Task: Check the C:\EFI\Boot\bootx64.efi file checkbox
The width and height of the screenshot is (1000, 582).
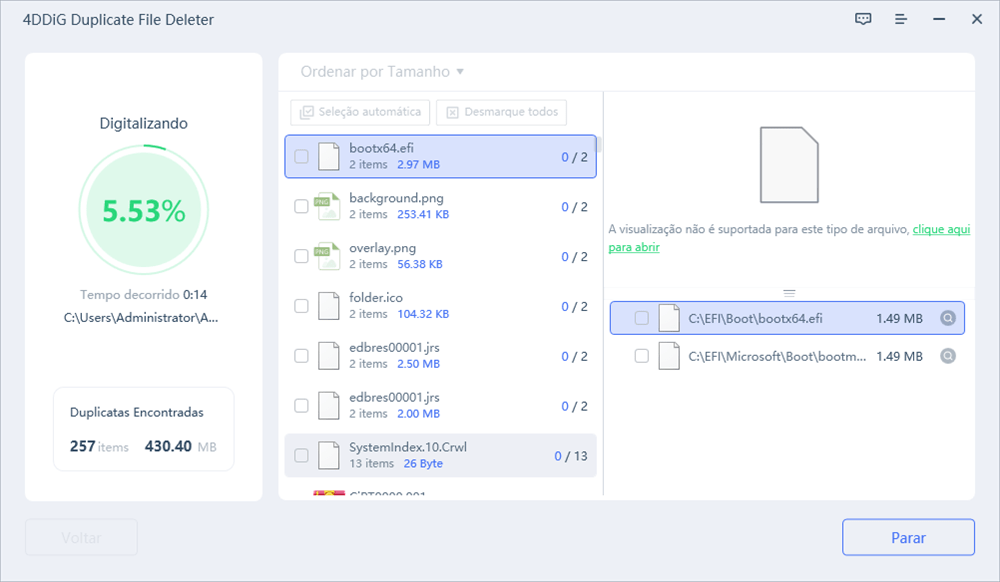Action: click(x=642, y=318)
